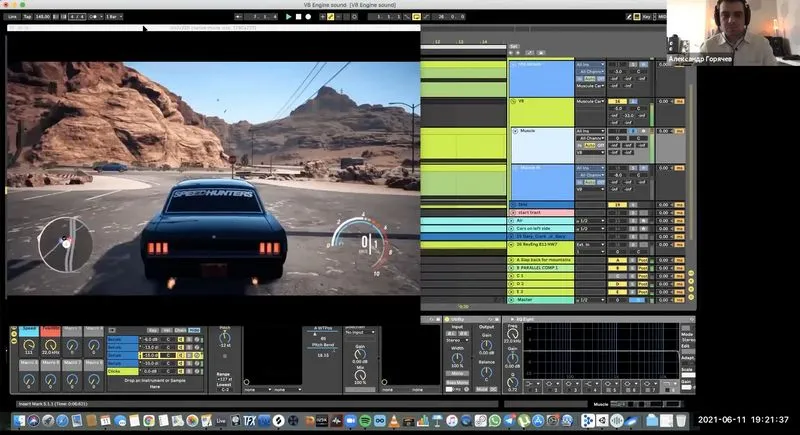
Task: Toggle the arrangement Loop switch
Action: coord(416,17)
